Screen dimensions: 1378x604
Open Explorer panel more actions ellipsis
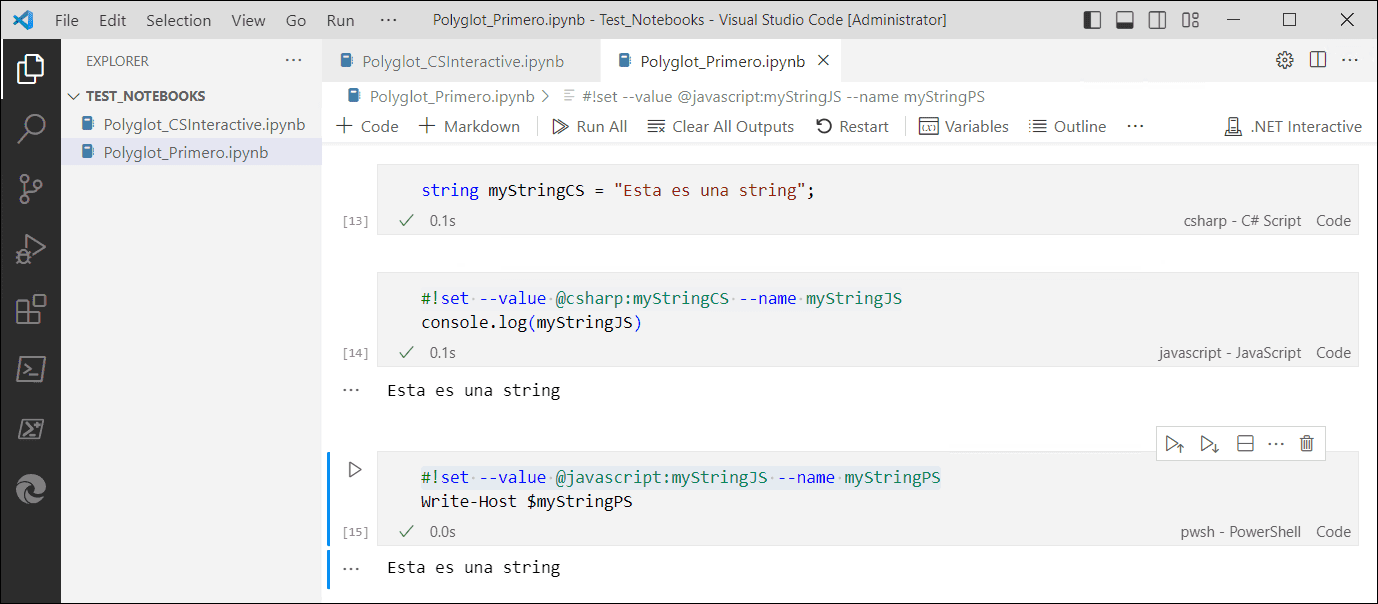click(293, 61)
